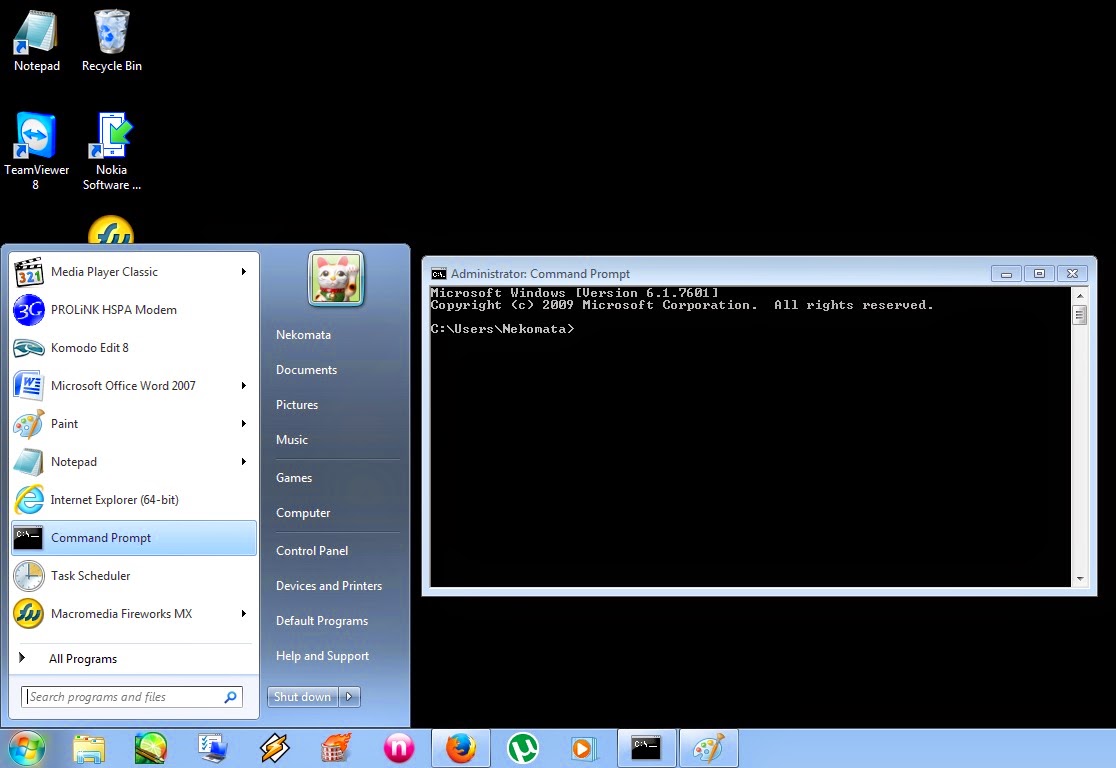Select the Recycle Bin desktop icon
Screen dimensions: 1116x768
112,41
